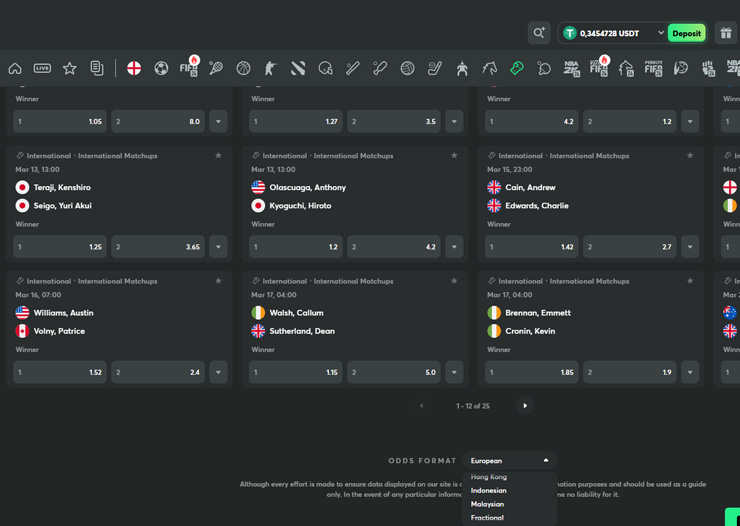The image size is (740, 526).
Task: Select the horse racing icon
Action: [490, 69]
